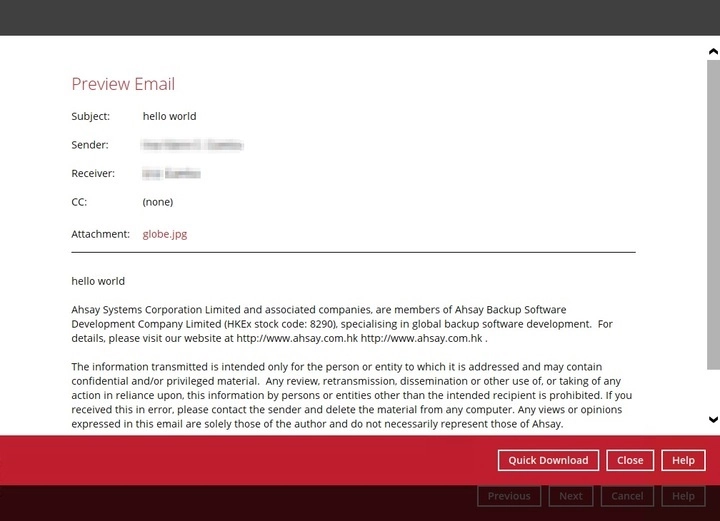Click the dimmed Previous button
Image resolution: width=720 pixels, height=521 pixels.
tap(509, 496)
